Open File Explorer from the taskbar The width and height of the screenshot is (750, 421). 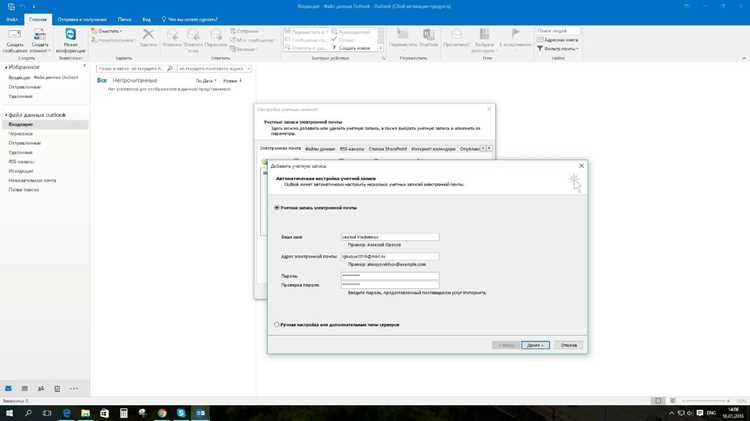[86, 413]
